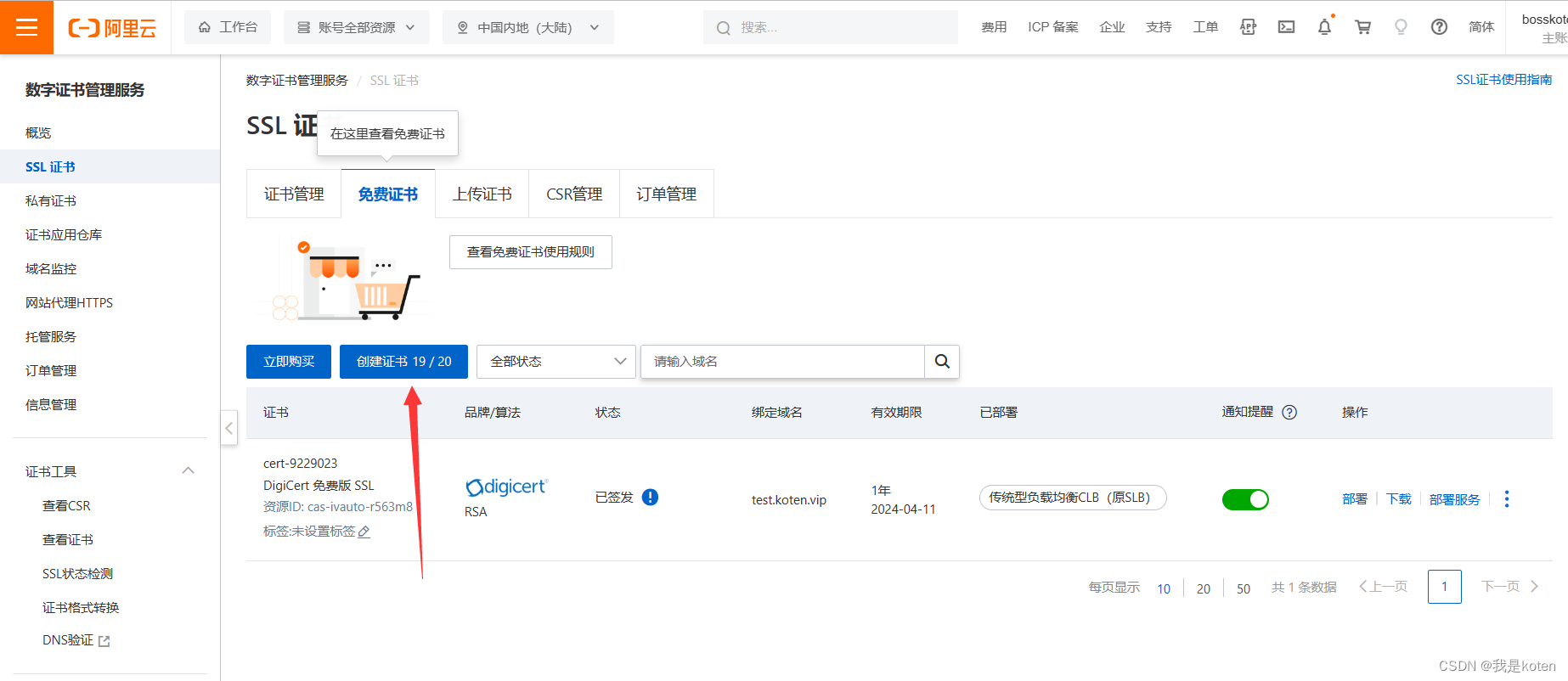Viewport: 1568px width, 681px height.
Task: Open the 全部状态 status filter dropdown
Action: click(556, 361)
